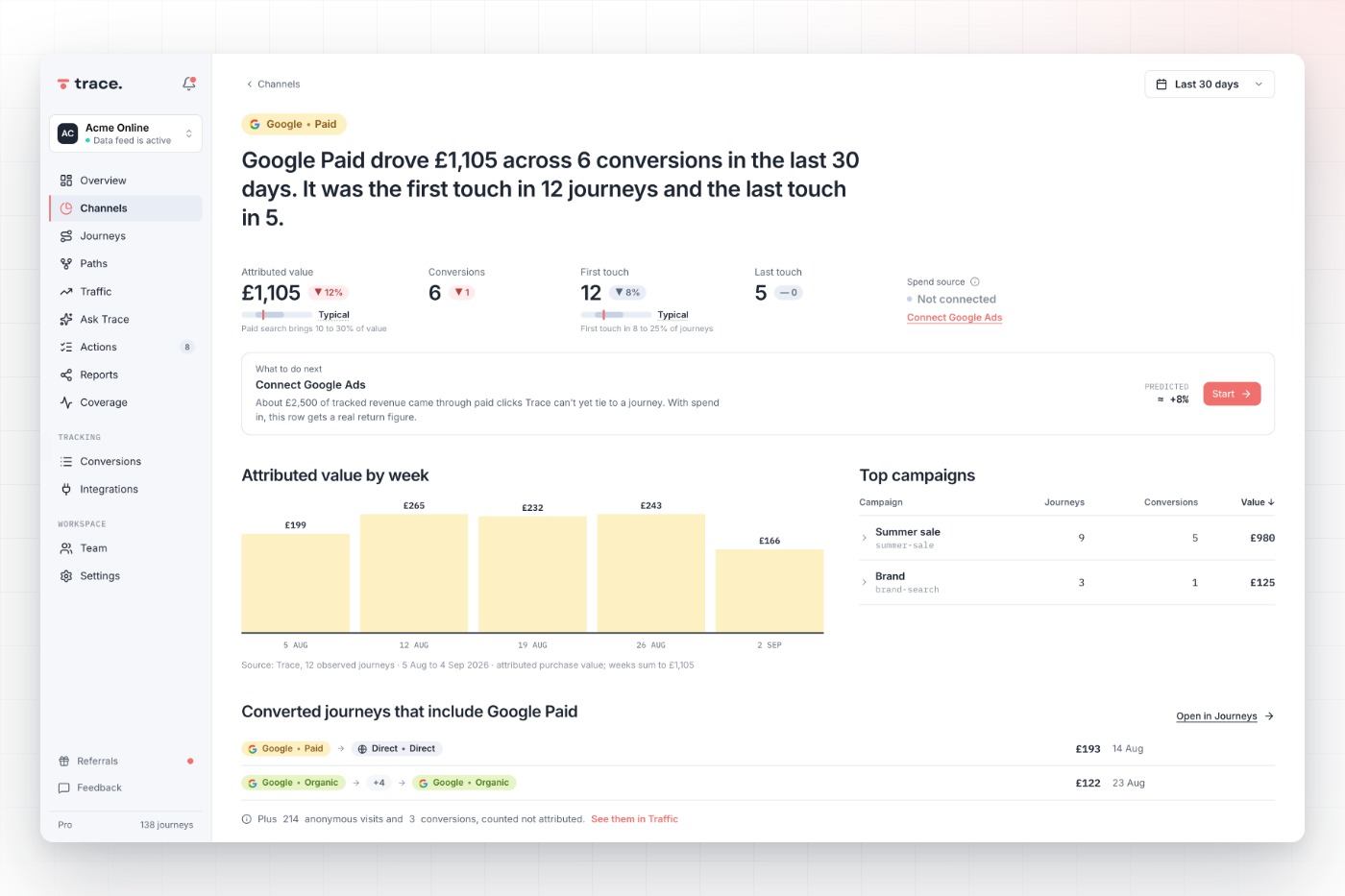Open the Acme Online workspace switcher
This screenshot has width=1345, height=896.
click(x=126, y=133)
